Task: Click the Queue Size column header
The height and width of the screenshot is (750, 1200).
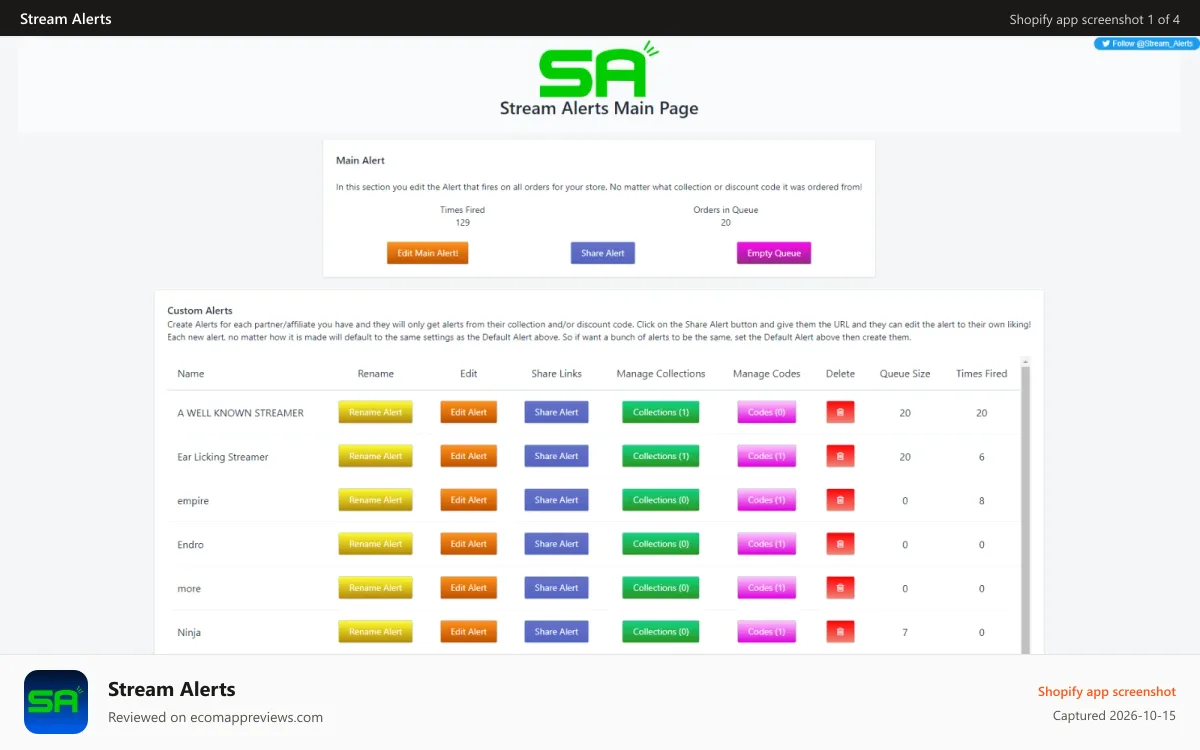Action: pos(905,374)
